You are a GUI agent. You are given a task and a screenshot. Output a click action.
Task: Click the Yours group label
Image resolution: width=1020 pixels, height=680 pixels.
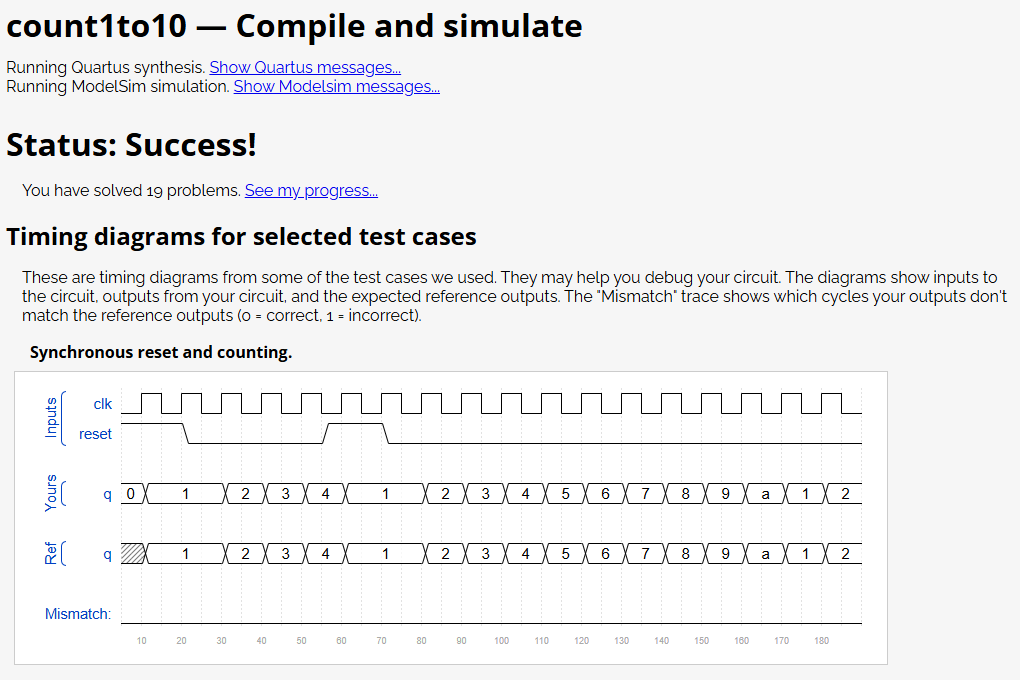click(x=51, y=493)
